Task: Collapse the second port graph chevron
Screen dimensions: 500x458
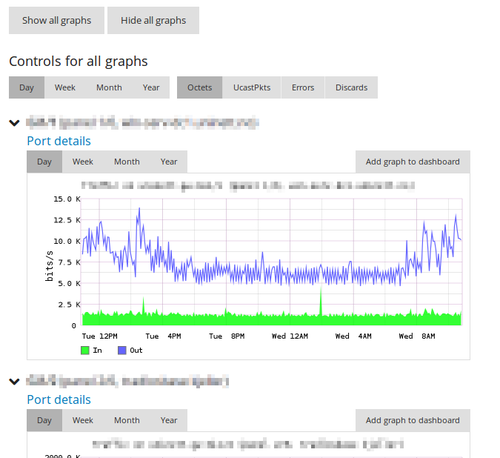Action: click(14, 381)
